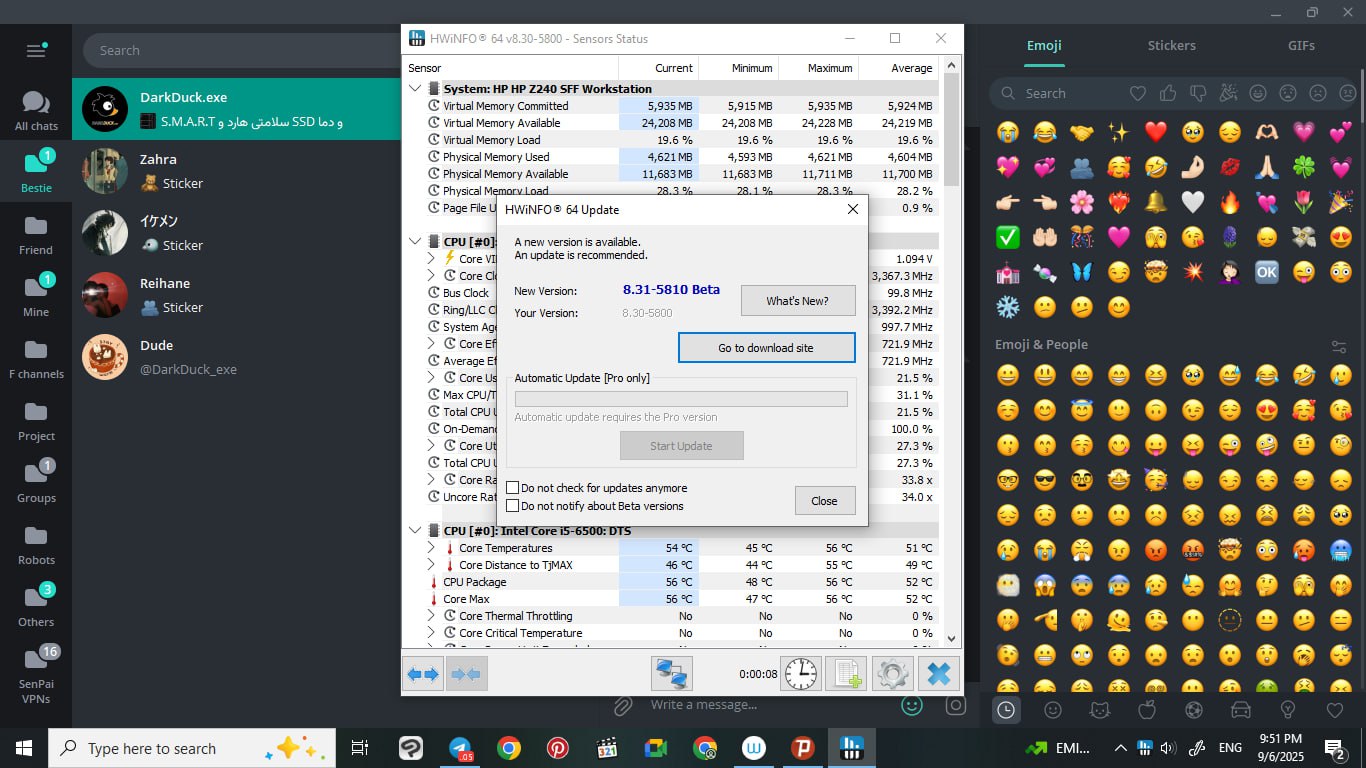
Task: Click the HWiNFO expand columns arrows icon
Action: pos(423,674)
